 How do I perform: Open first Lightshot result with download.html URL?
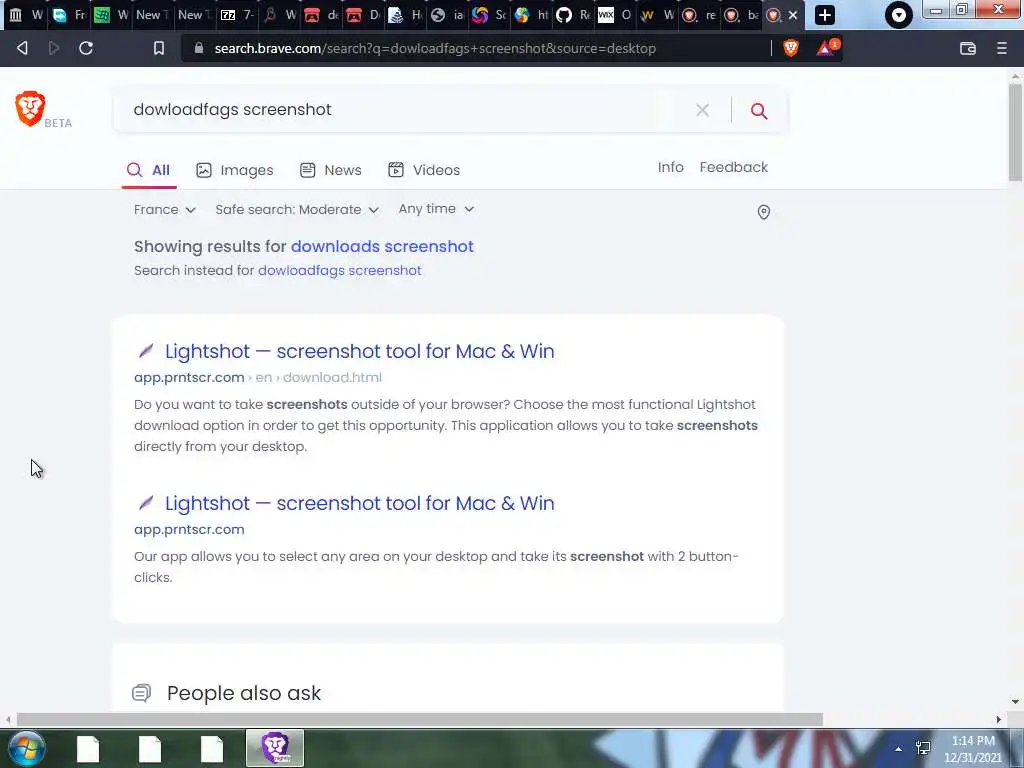(x=359, y=351)
